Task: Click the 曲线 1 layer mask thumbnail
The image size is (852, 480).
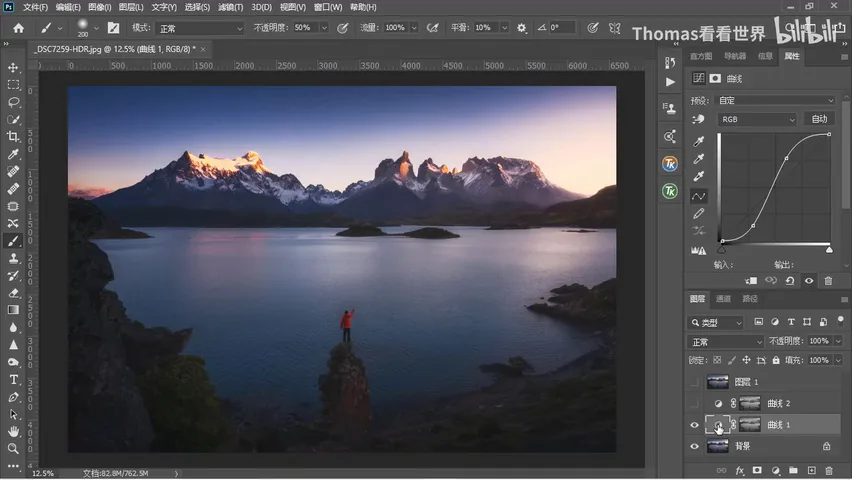Action: pyautogui.click(x=750, y=425)
